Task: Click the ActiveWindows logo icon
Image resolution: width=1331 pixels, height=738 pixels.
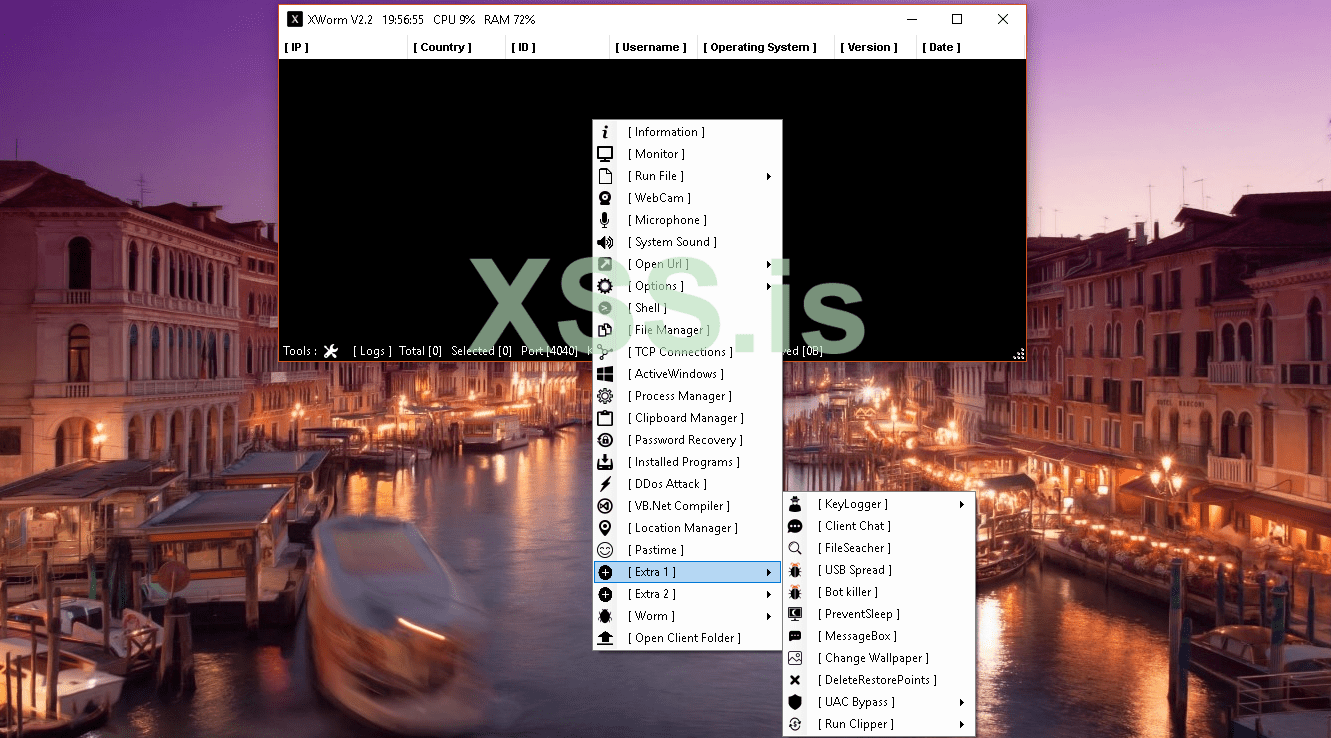Action: 605,374
